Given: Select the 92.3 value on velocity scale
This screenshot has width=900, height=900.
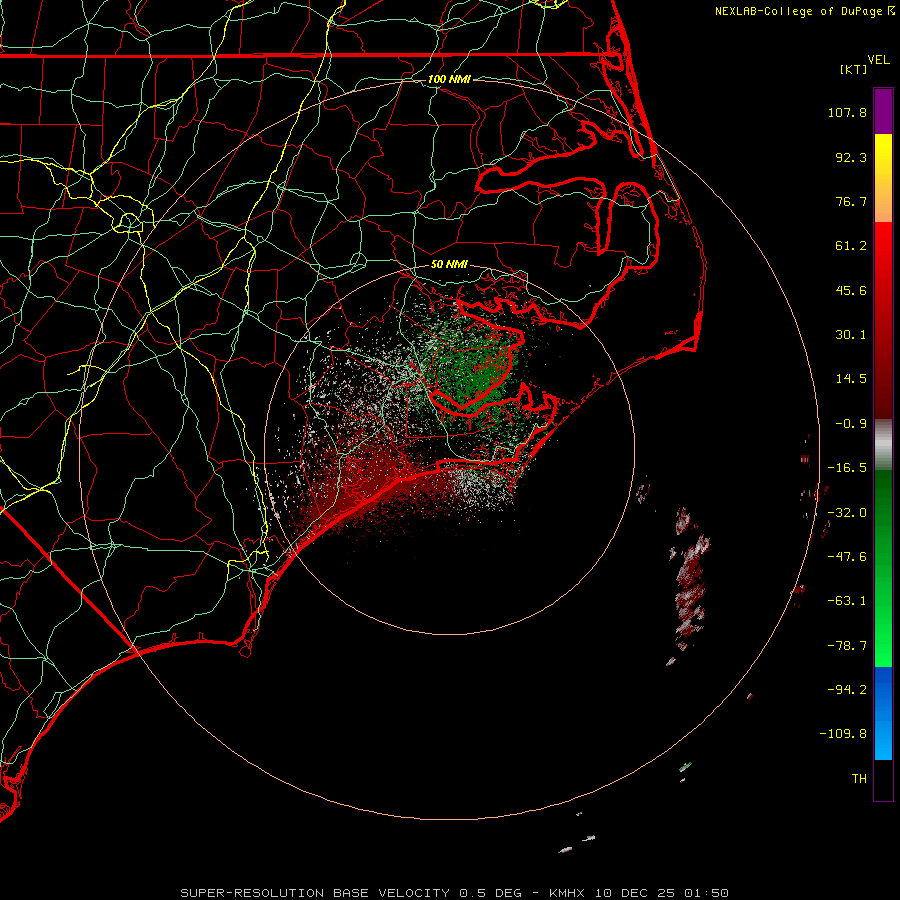Looking at the screenshot, I should click(851, 157).
